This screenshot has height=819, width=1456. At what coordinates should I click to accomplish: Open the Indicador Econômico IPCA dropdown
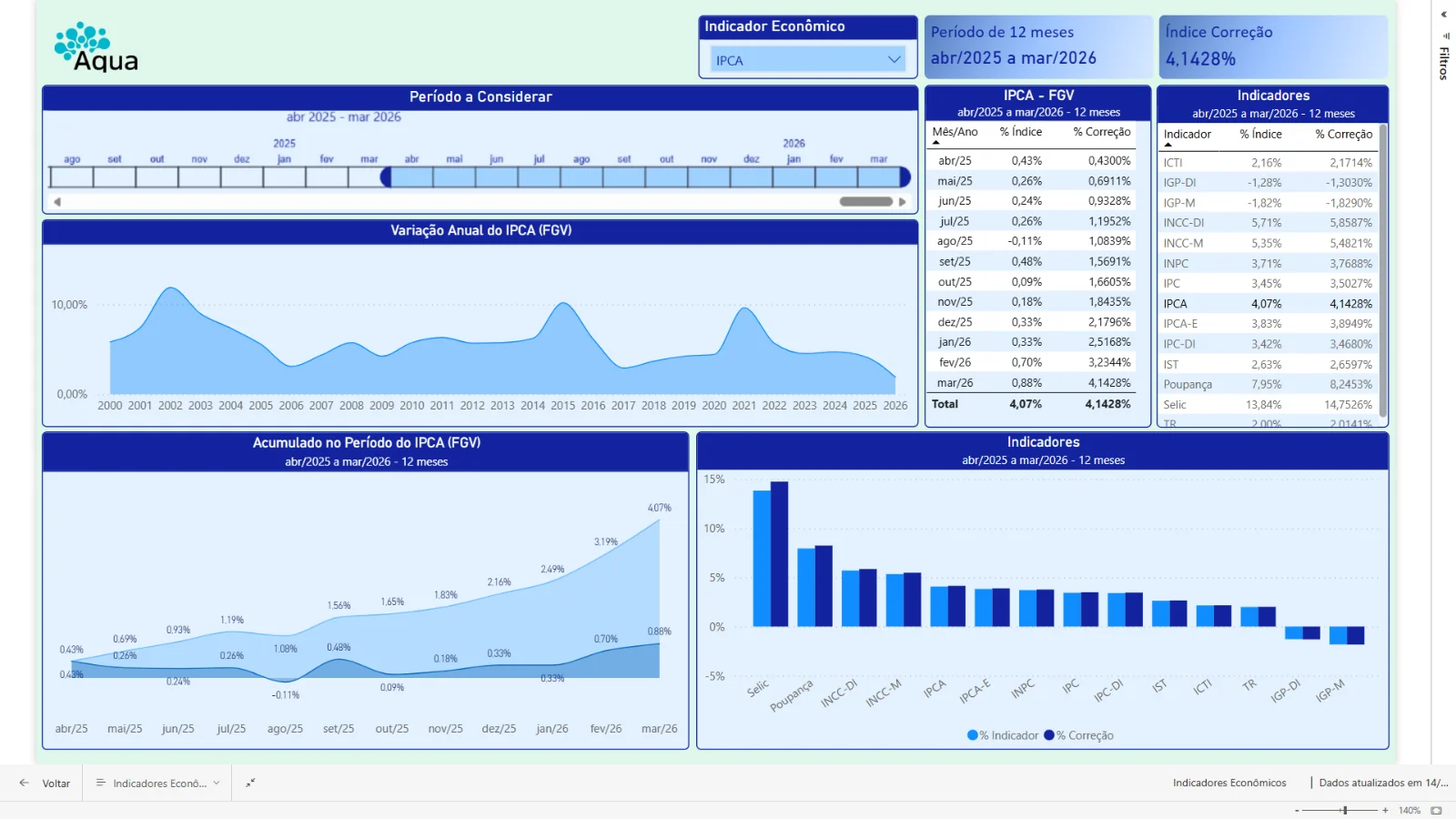[808, 60]
